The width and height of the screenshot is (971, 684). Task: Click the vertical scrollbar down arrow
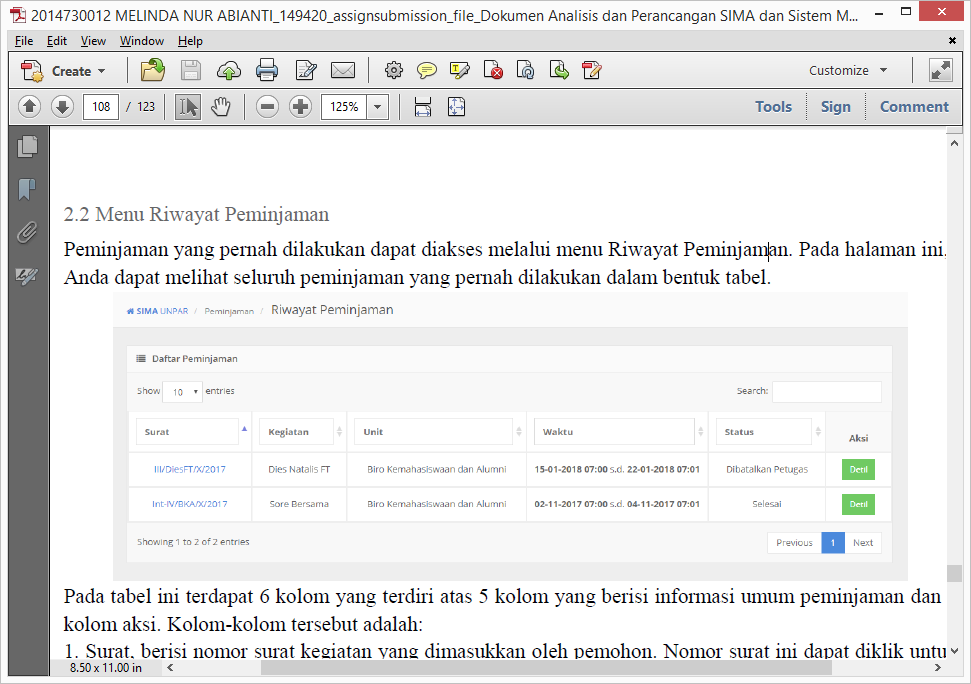click(x=955, y=649)
